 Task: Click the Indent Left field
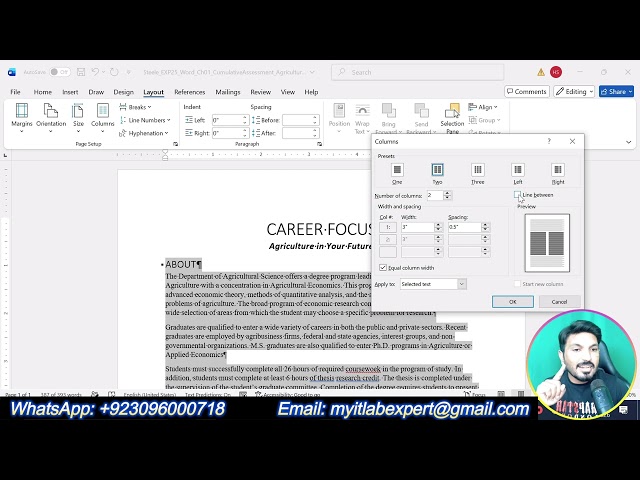(x=227, y=120)
